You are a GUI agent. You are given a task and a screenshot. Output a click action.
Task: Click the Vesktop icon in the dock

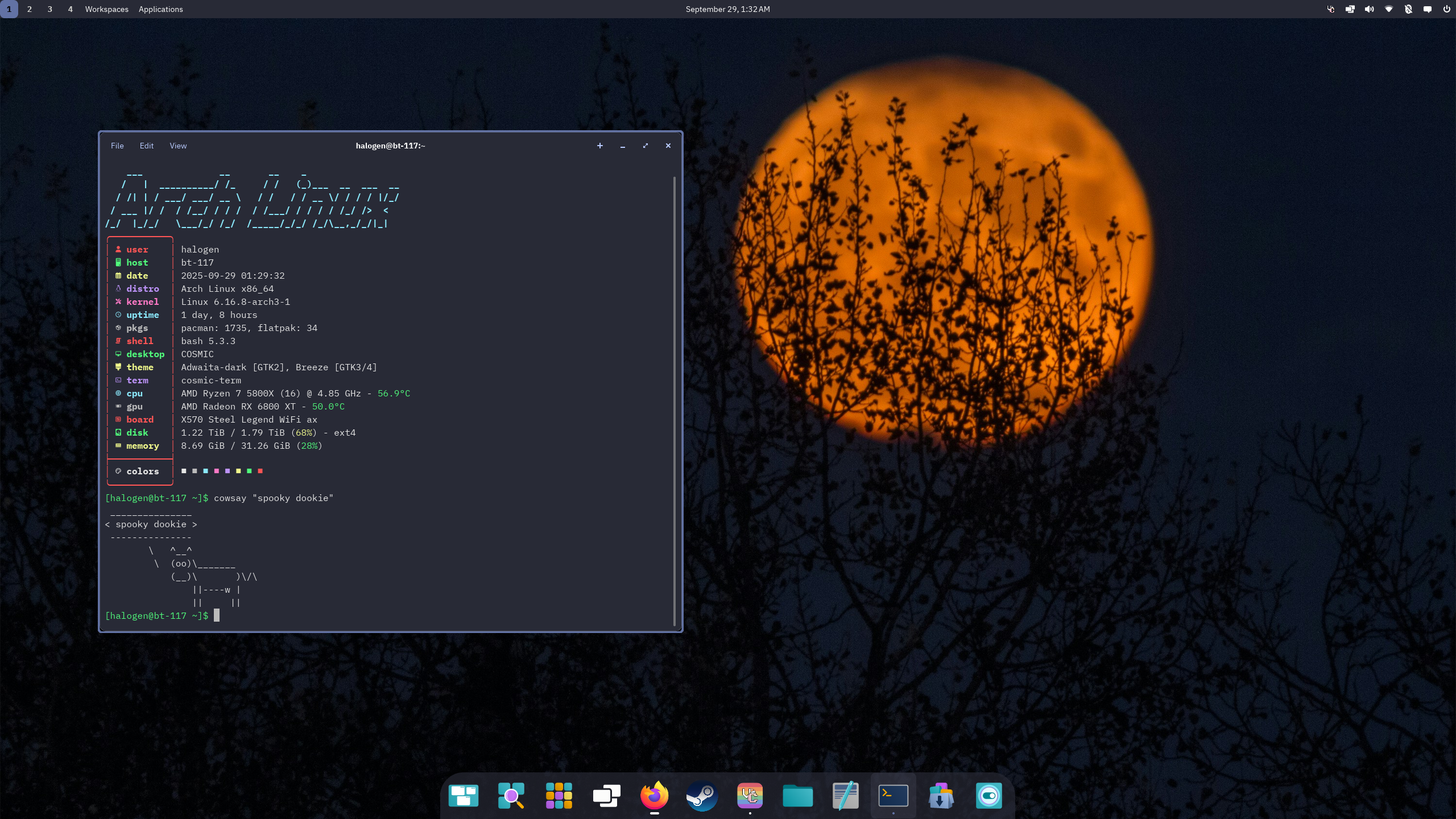[750, 795]
